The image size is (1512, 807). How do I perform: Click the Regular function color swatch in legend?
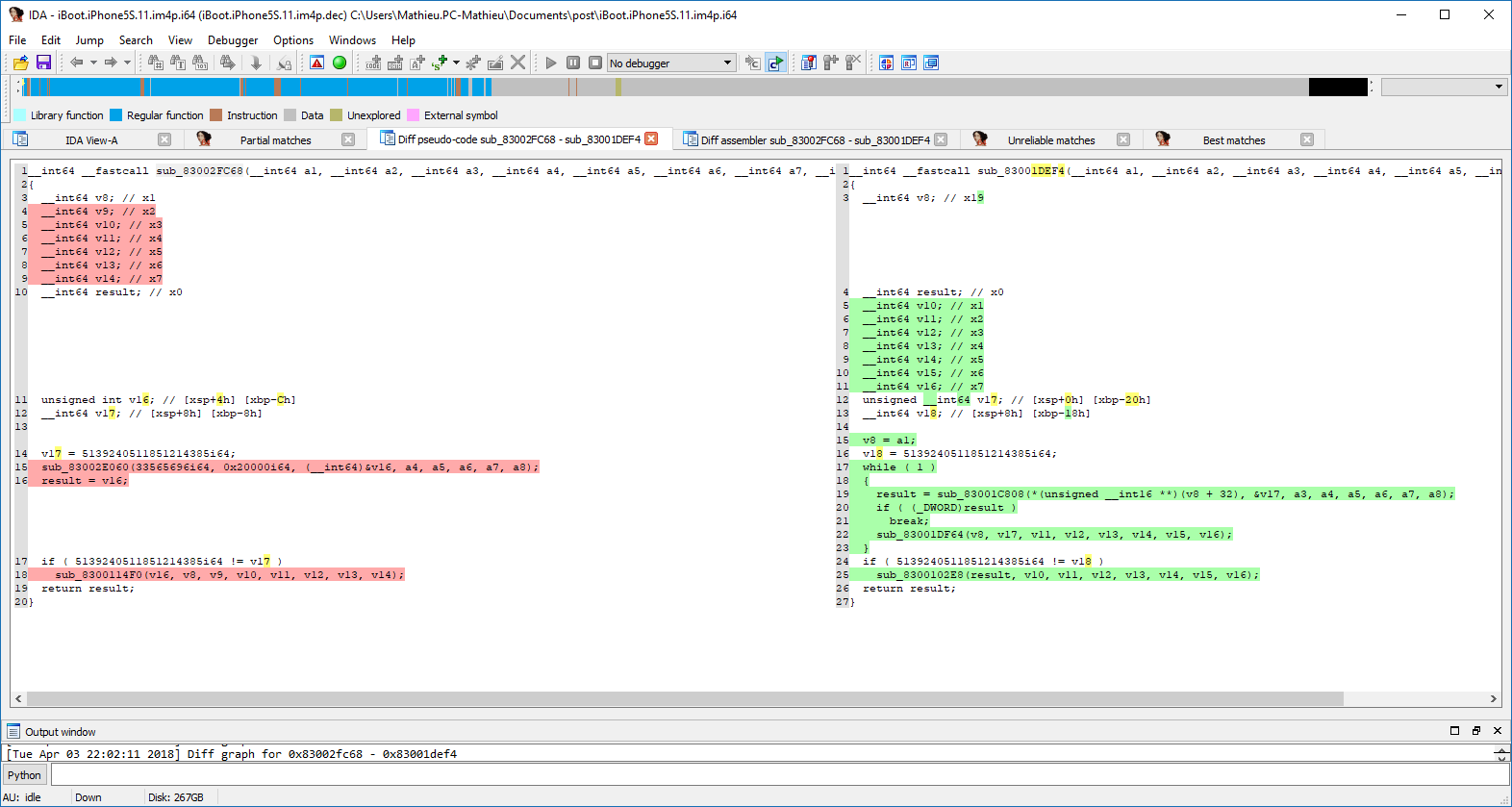[x=116, y=115]
